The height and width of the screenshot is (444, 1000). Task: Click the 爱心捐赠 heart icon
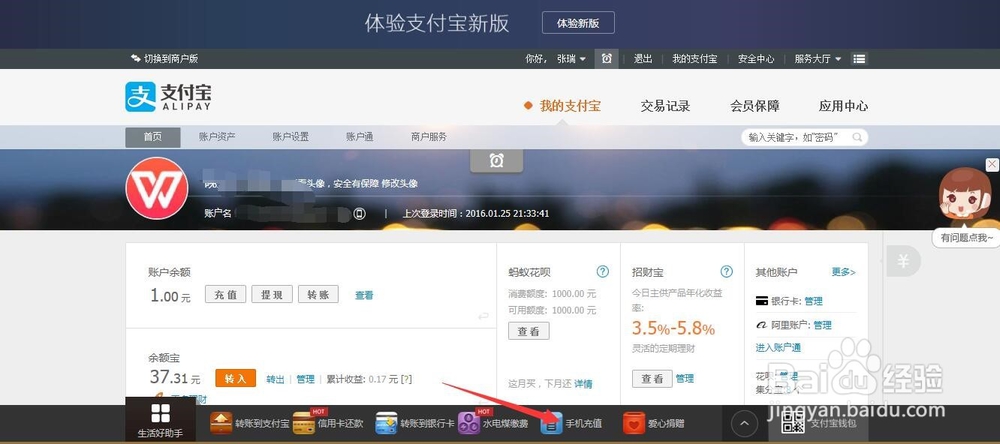point(634,423)
